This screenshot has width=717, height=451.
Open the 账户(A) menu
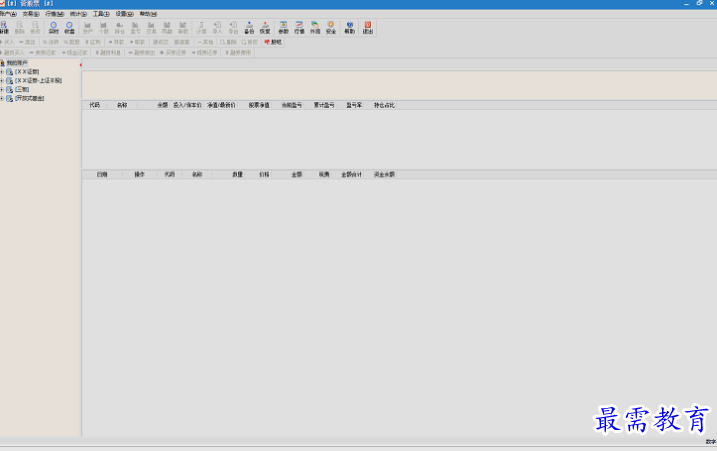pos(8,14)
